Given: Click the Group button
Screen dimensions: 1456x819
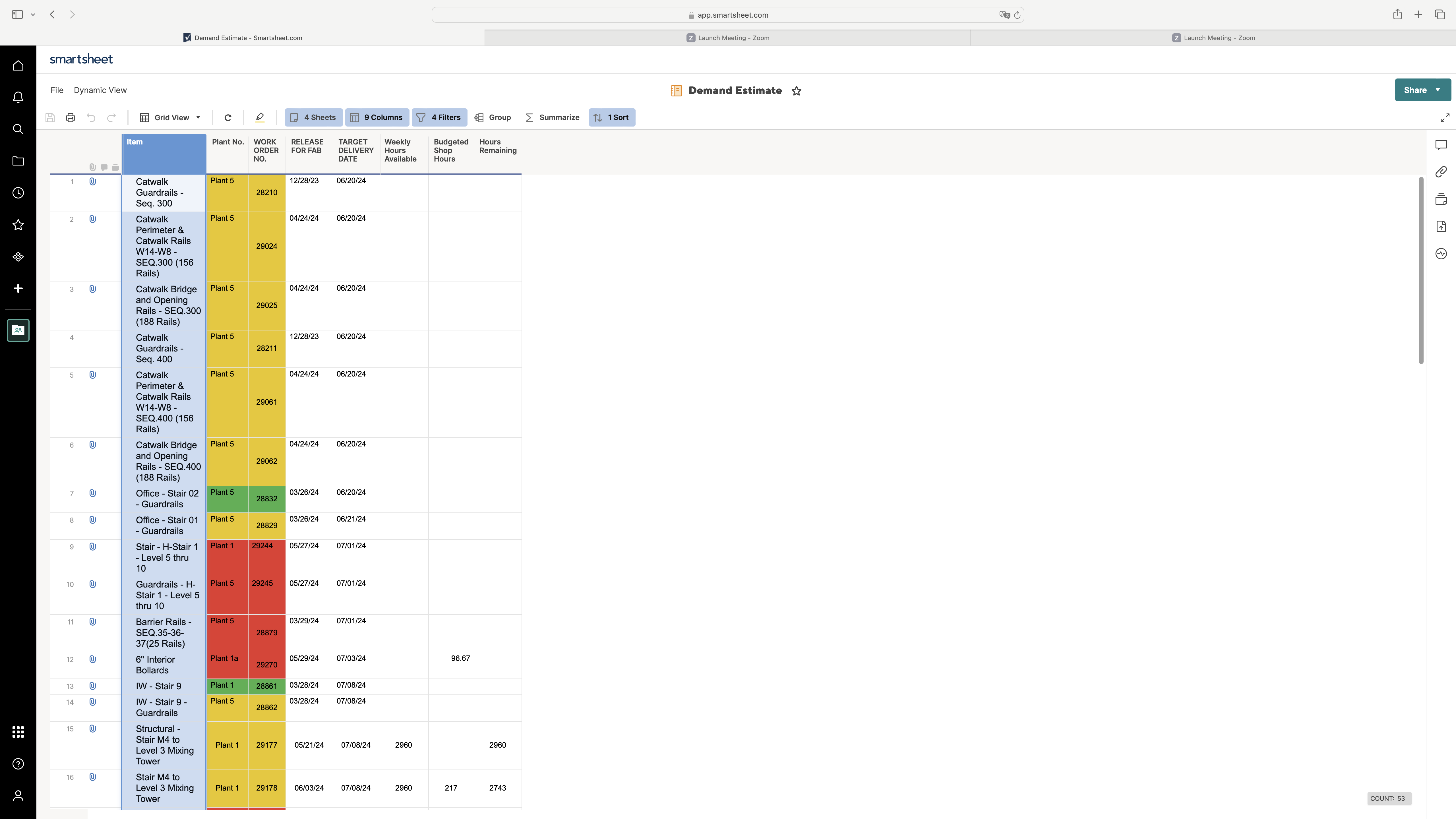Looking at the screenshot, I should pos(493,117).
